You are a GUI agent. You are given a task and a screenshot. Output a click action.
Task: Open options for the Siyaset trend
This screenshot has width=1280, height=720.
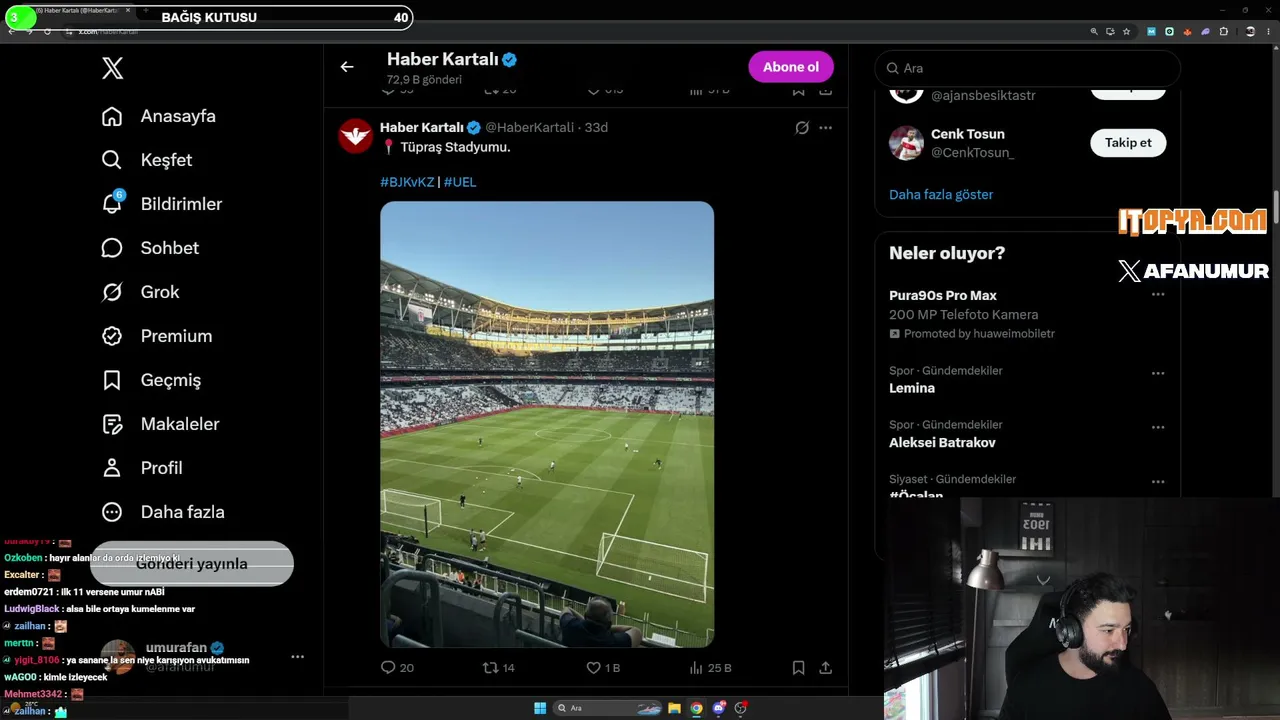coord(1158,481)
